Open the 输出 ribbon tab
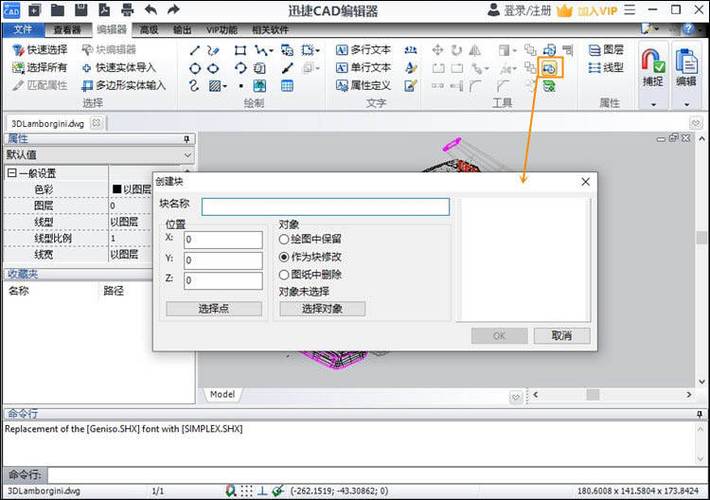 pos(183,30)
